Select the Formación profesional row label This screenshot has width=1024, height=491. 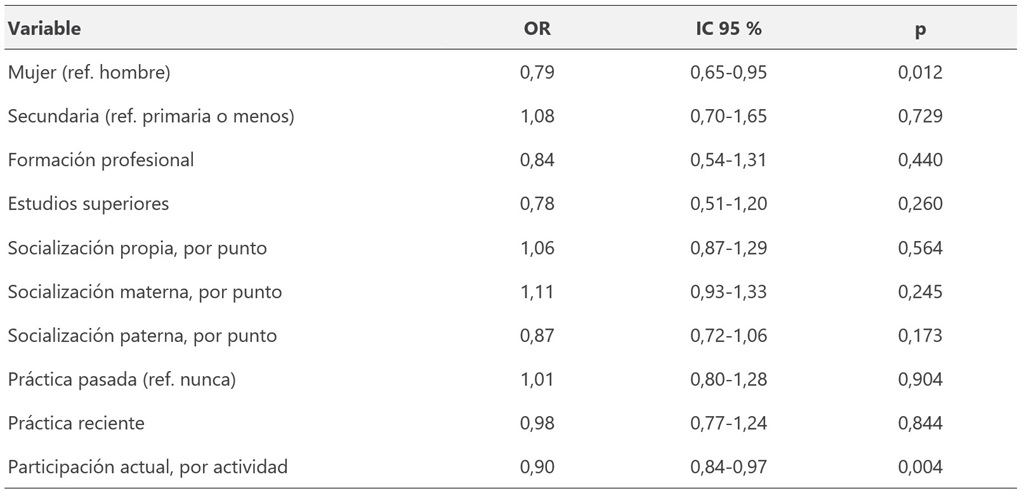point(101,160)
